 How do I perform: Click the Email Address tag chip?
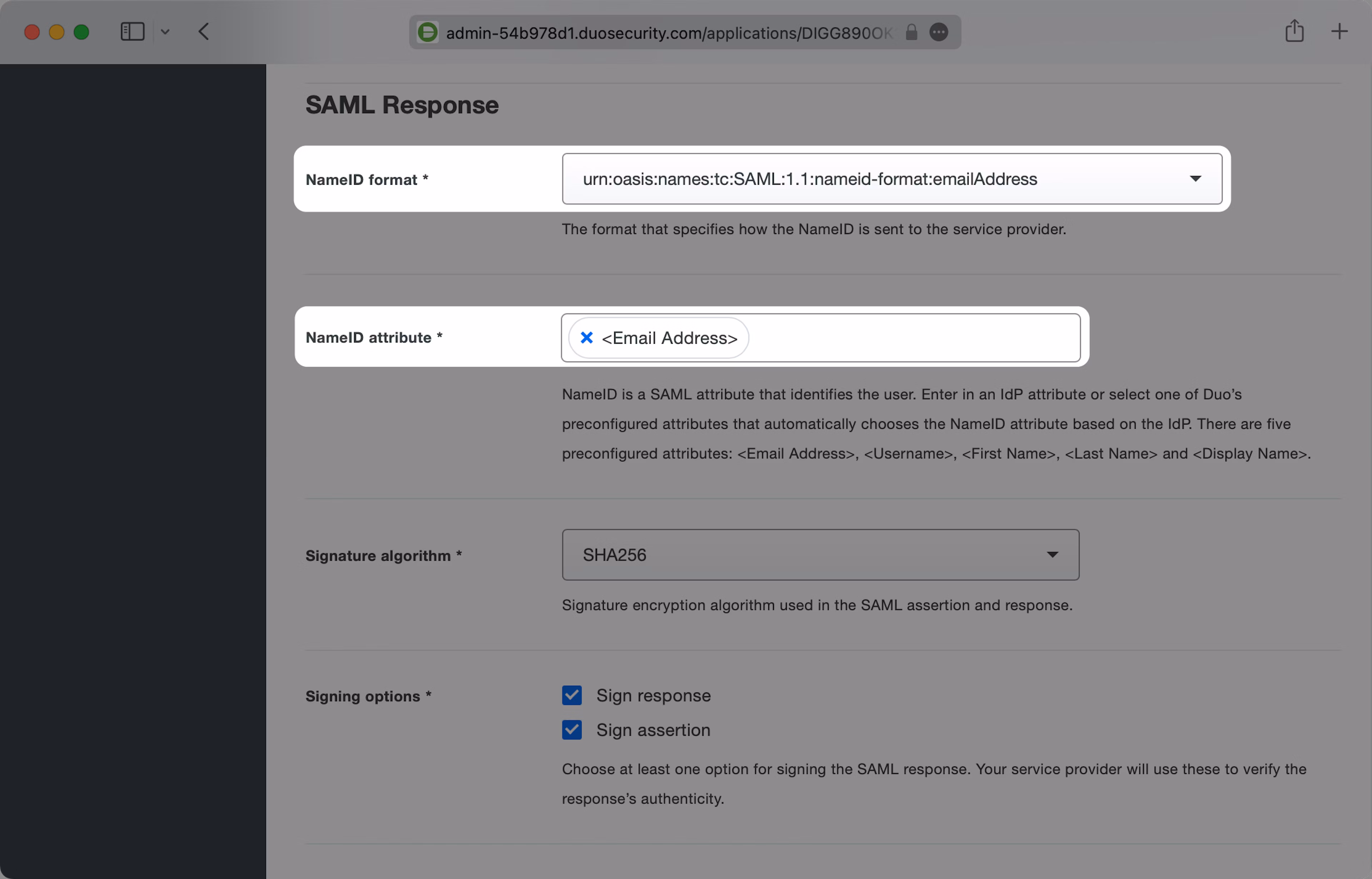click(x=669, y=338)
